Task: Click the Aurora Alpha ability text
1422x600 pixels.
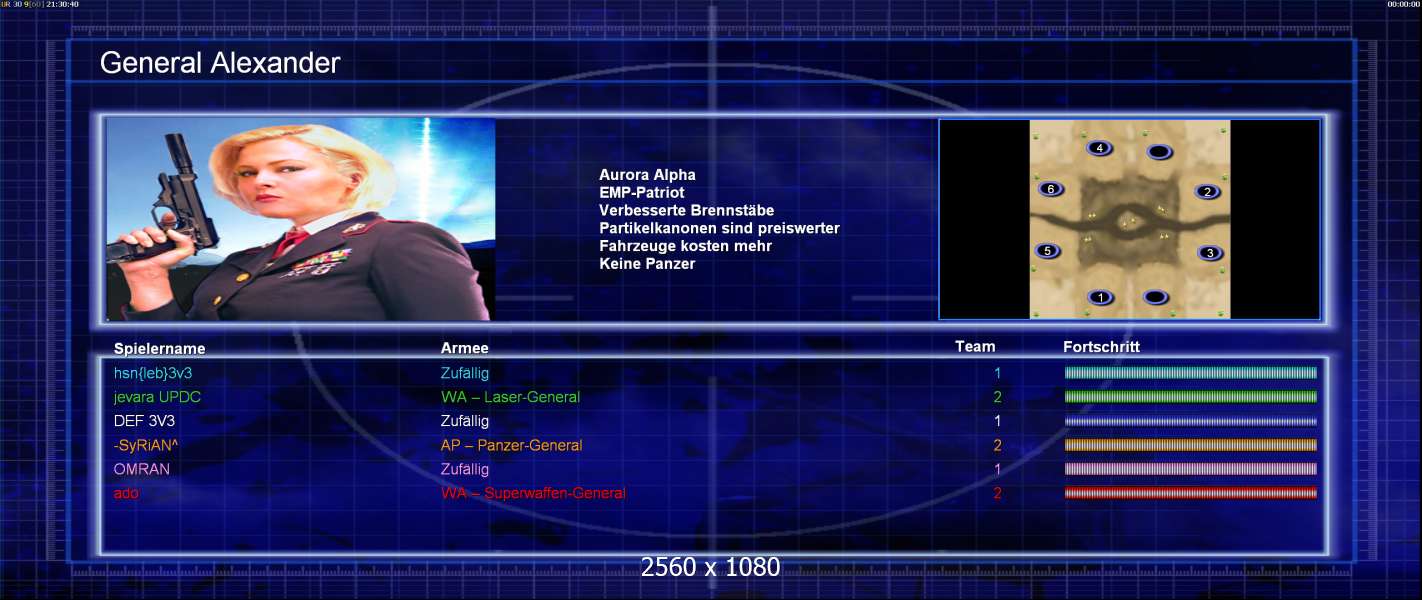Action: (x=647, y=175)
